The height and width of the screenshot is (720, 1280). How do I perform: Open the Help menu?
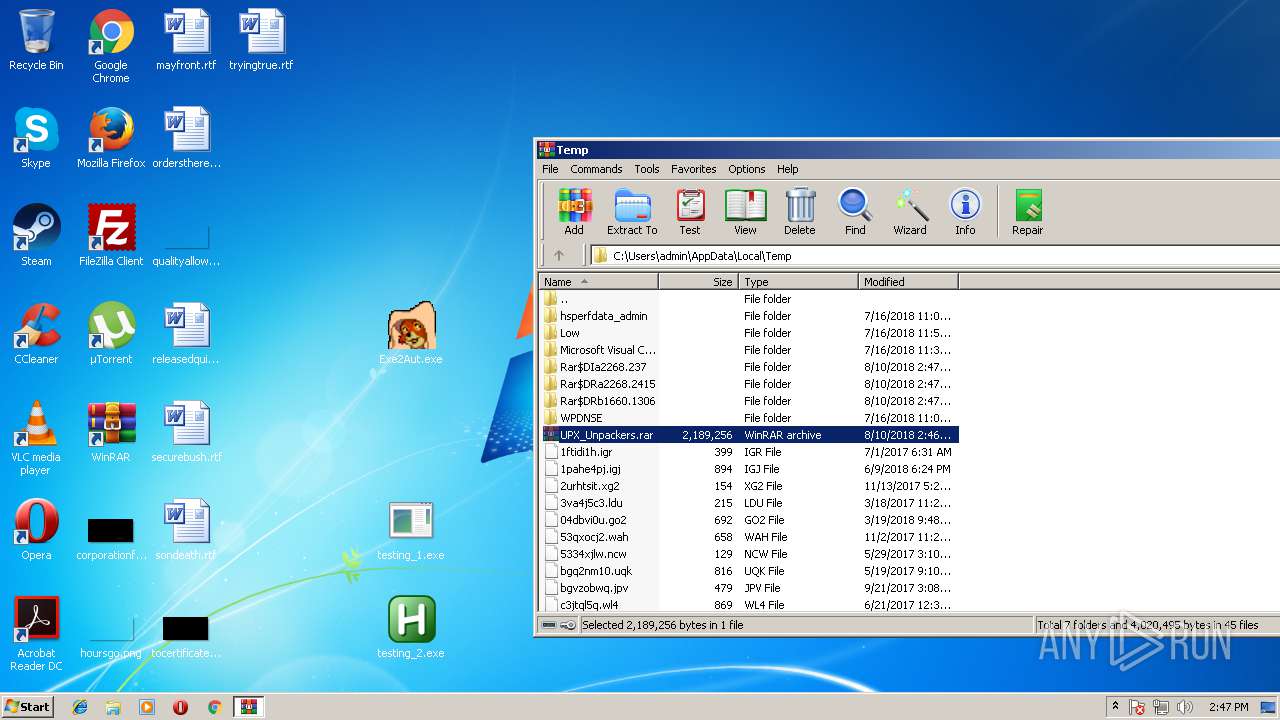(x=788, y=169)
